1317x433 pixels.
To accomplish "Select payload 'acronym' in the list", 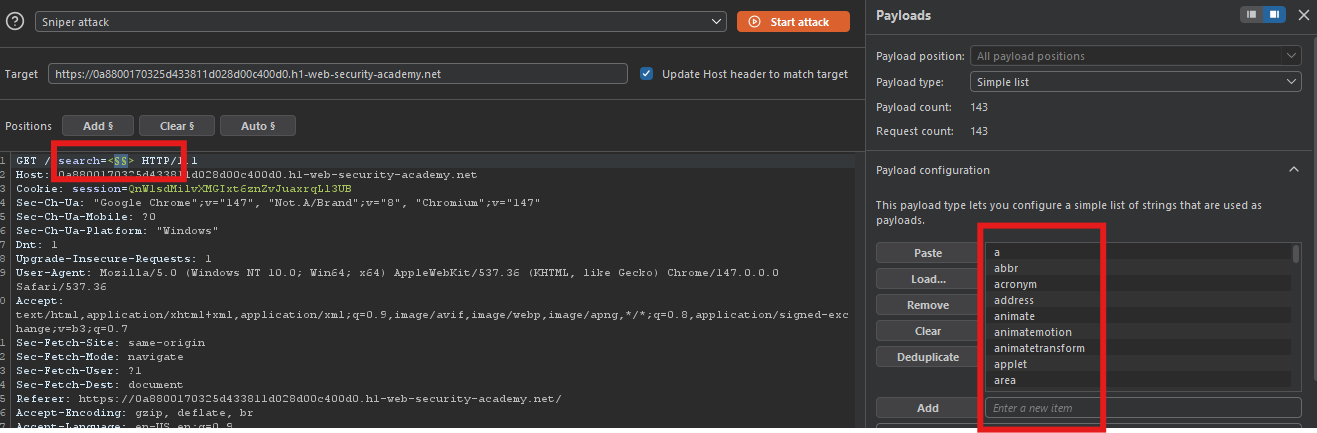I will tap(1138, 284).
